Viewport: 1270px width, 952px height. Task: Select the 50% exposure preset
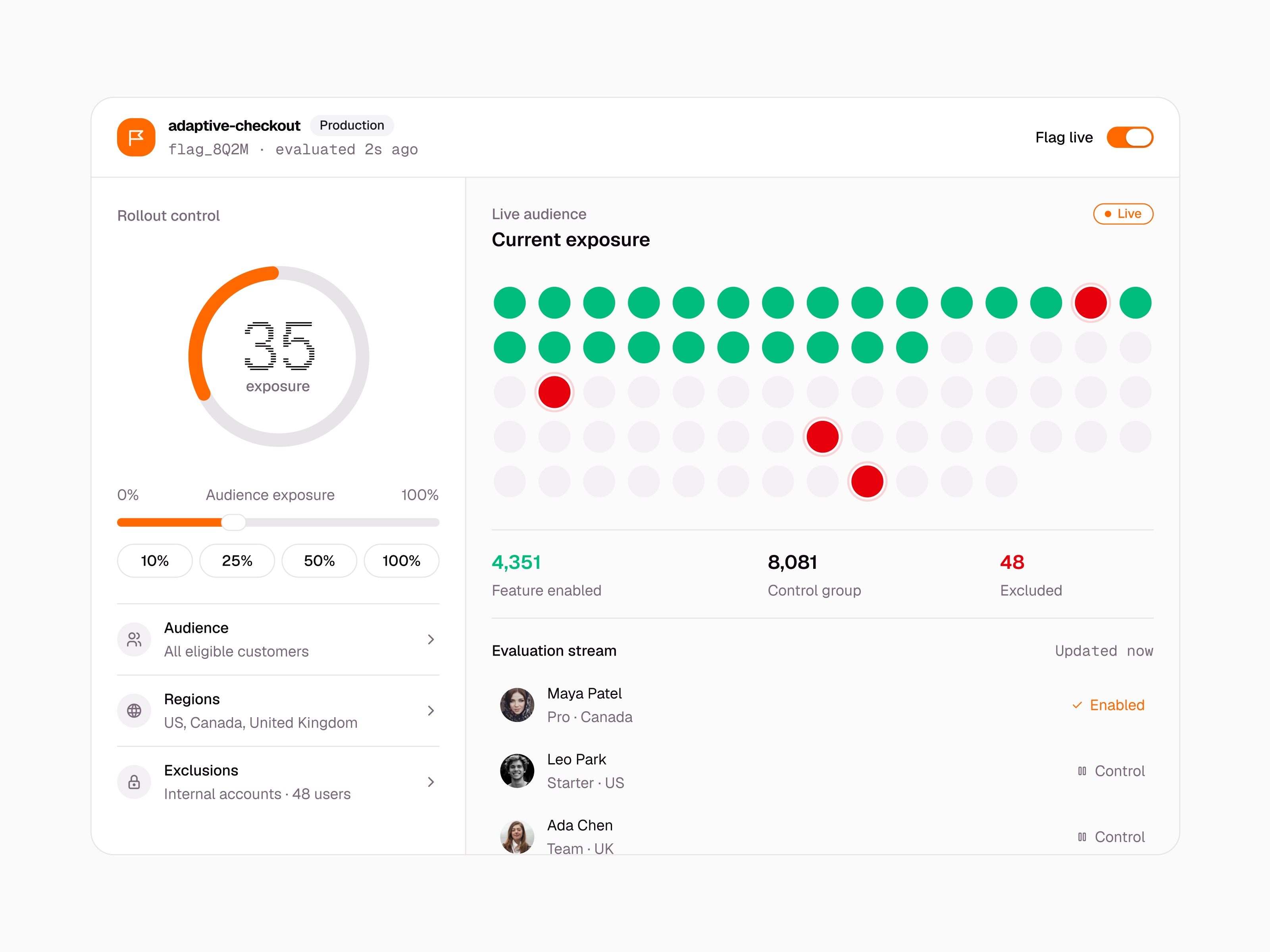pyautogui.click(x=319, y=560)
